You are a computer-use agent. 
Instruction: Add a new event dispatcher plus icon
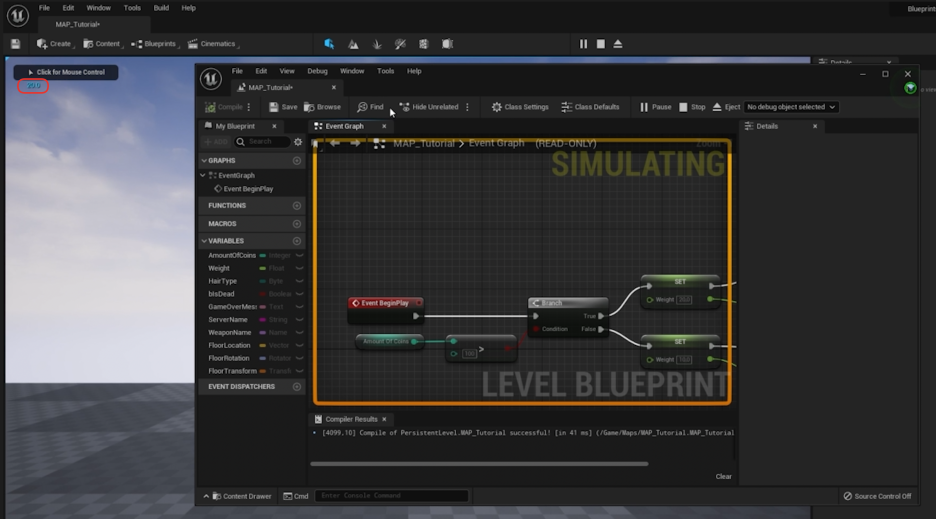(297, 386)
